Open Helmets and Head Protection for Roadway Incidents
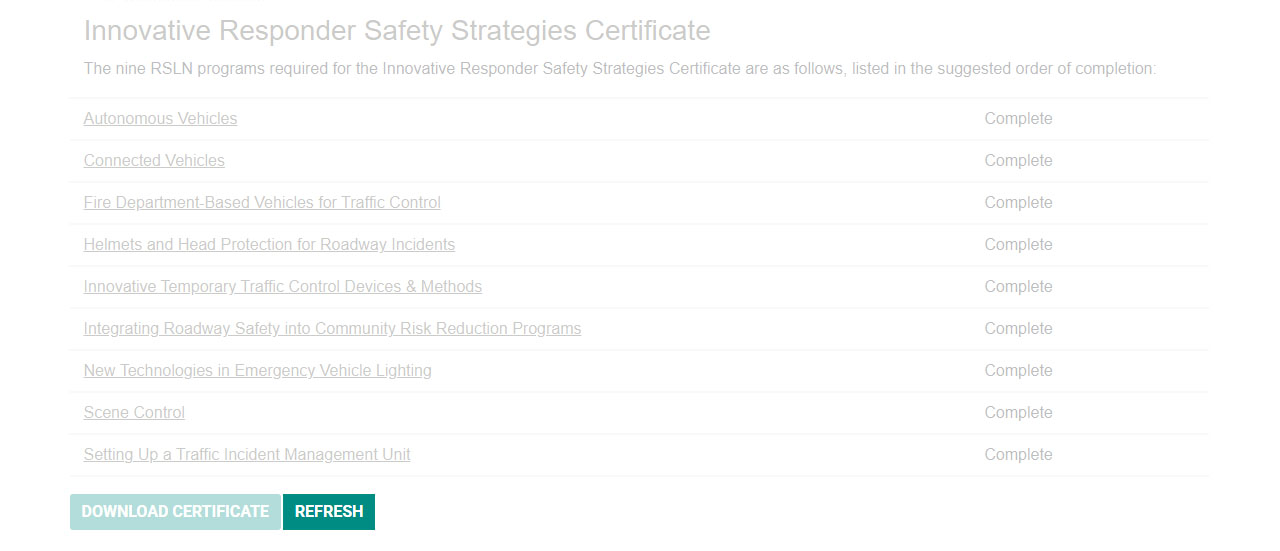The image size is (1280, 551). 269,245
